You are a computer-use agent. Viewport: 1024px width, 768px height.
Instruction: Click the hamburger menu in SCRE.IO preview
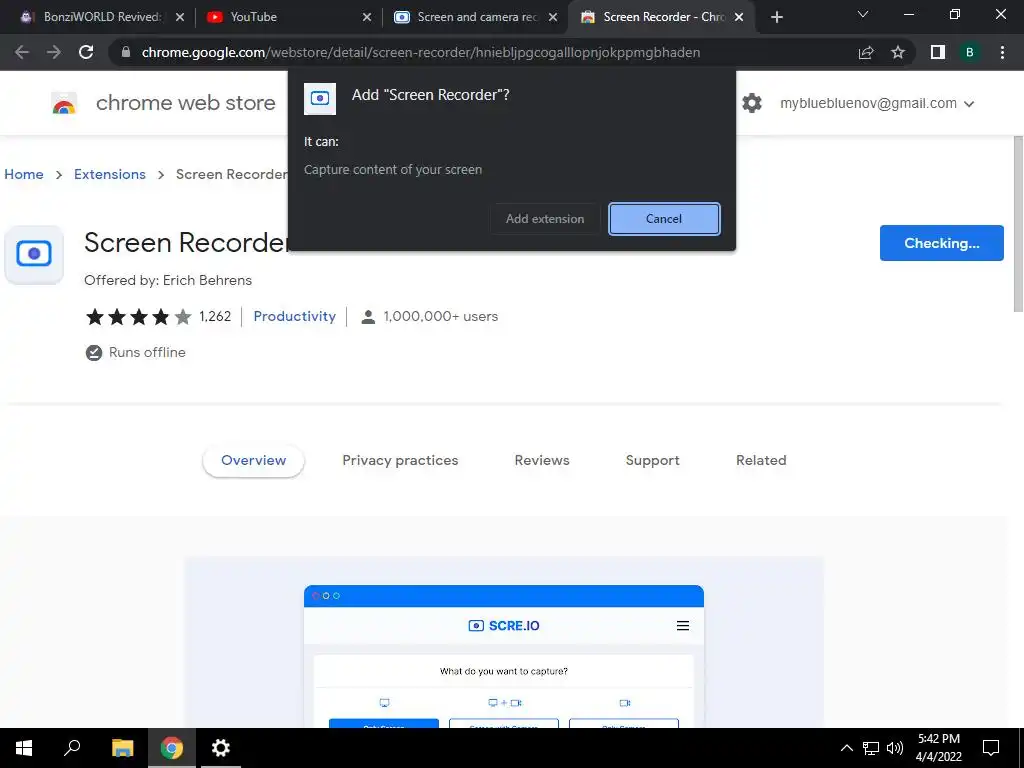click(x=682, y=626)
